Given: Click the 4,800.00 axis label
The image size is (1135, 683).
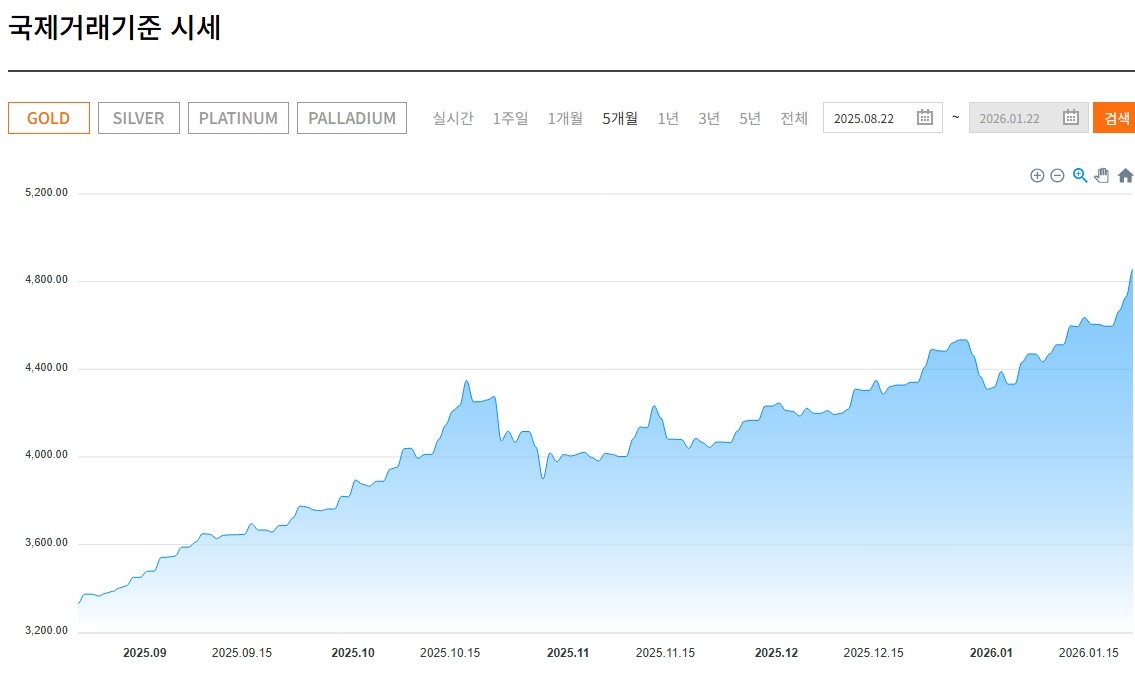Looking at the screenshot, I should pyautogui.click(x=46, y=279).
